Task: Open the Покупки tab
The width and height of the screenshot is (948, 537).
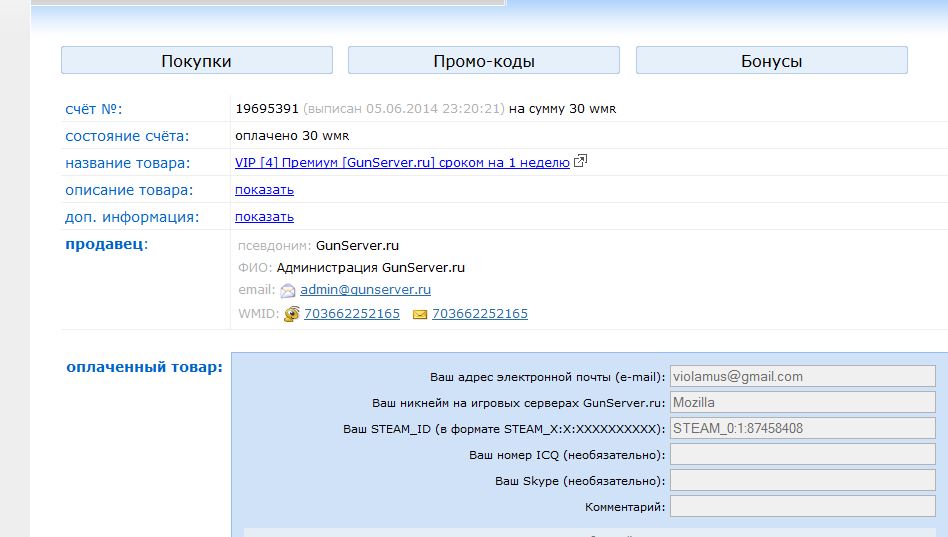Action: coord(196,61)
